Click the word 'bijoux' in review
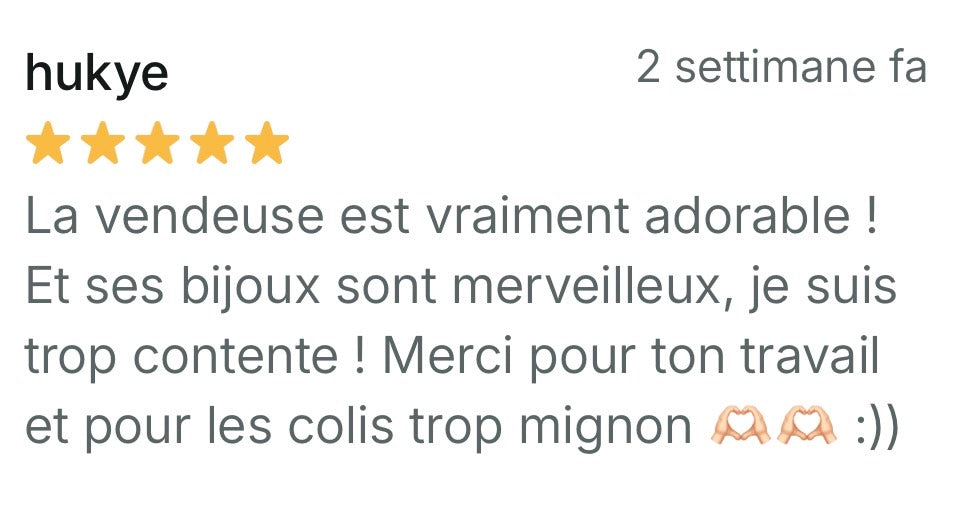This screenshot has width=978, height=508. click(x=250, y=286)
